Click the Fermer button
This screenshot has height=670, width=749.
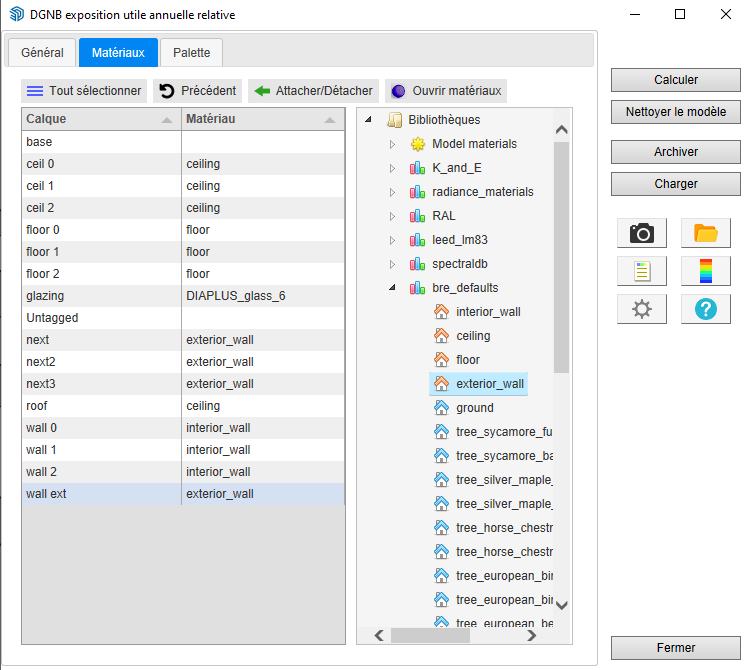675,648
